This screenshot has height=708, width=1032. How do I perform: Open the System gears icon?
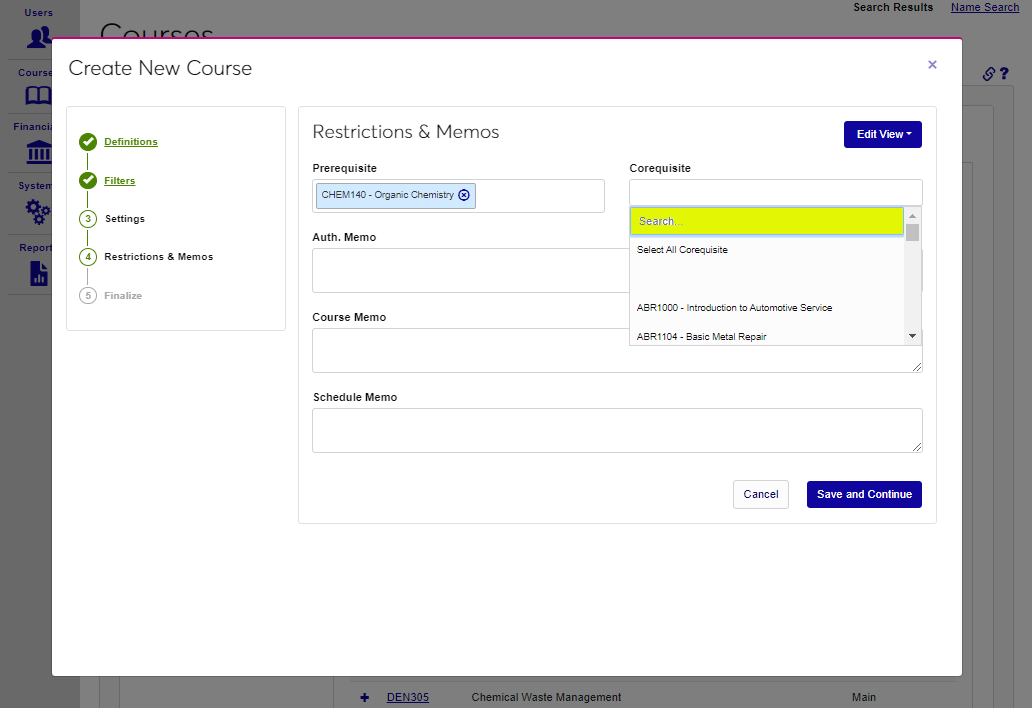coord(39,211)
